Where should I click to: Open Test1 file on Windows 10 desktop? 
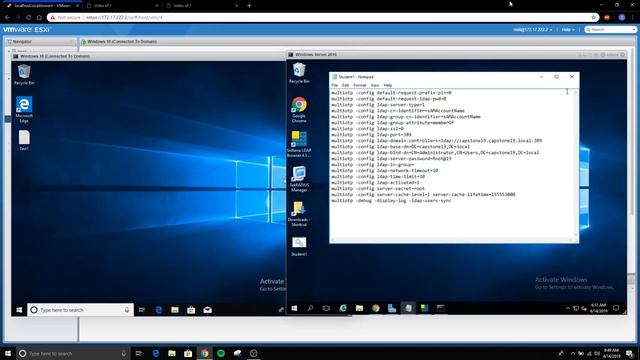tap(24, 140)
